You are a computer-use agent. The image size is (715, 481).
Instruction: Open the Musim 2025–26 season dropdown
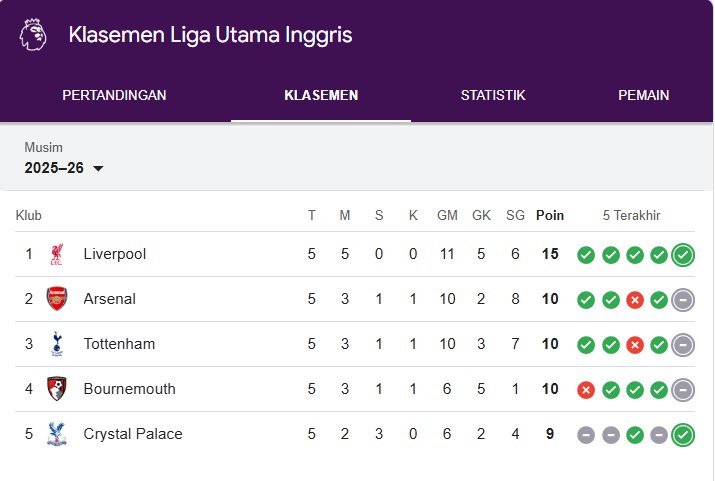65,168
